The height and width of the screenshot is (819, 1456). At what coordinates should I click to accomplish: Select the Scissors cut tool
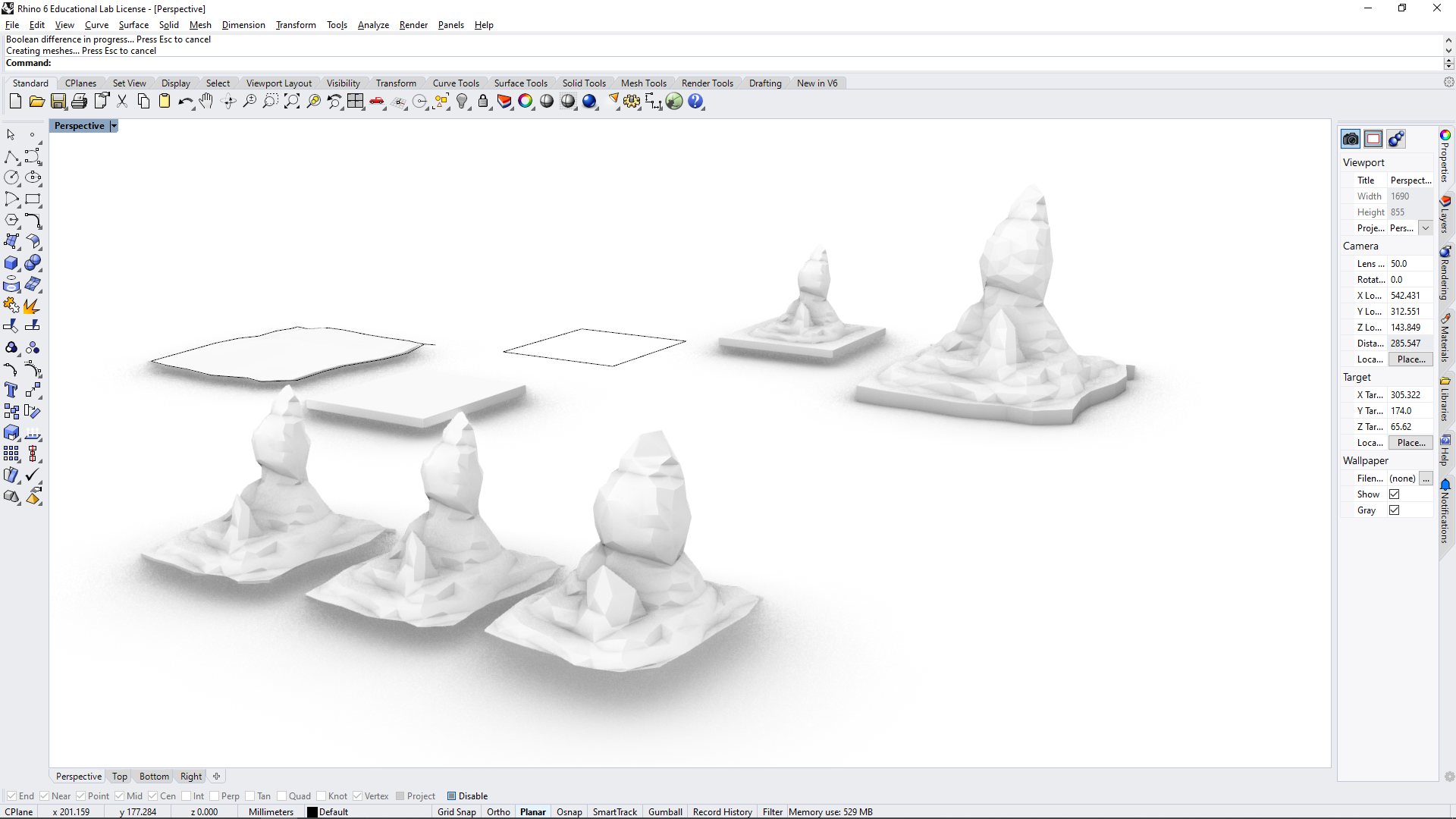click(122, 101)
